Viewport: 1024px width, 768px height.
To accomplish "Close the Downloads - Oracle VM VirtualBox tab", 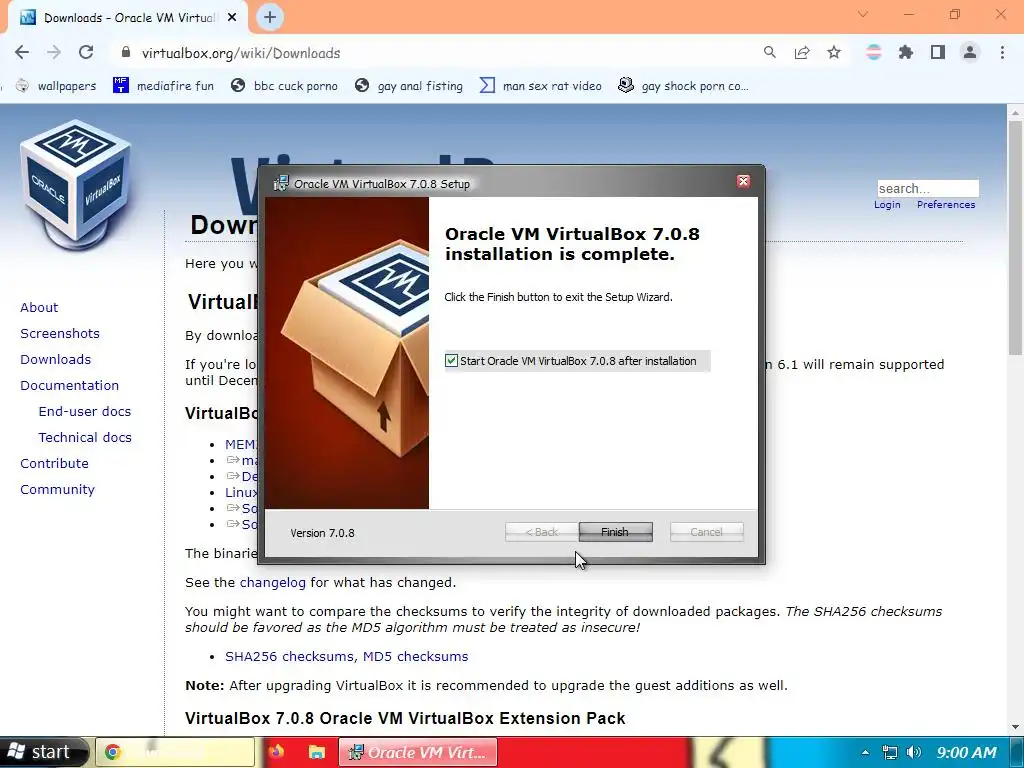I will 232,18.
